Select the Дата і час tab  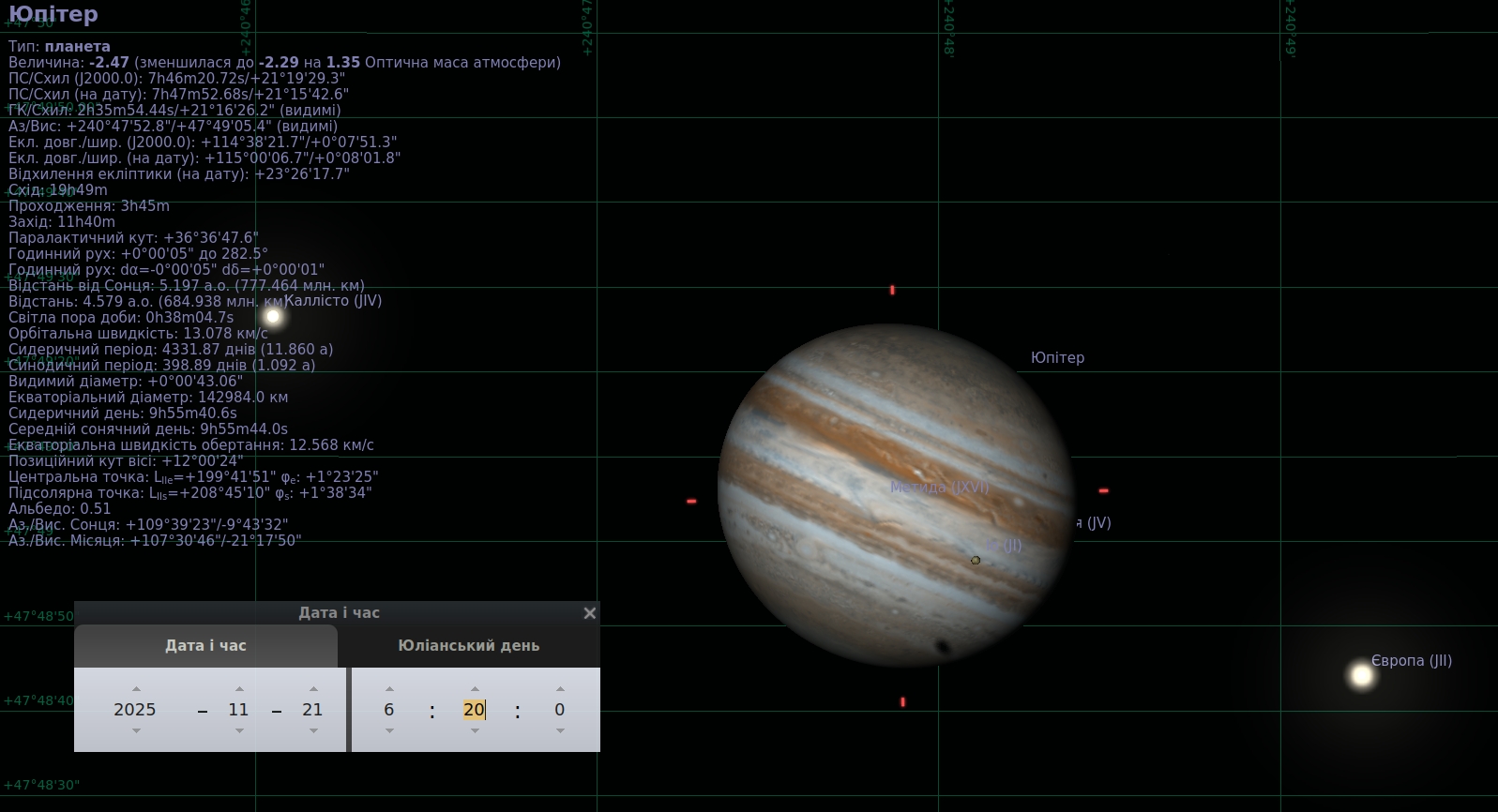point(205,646)
